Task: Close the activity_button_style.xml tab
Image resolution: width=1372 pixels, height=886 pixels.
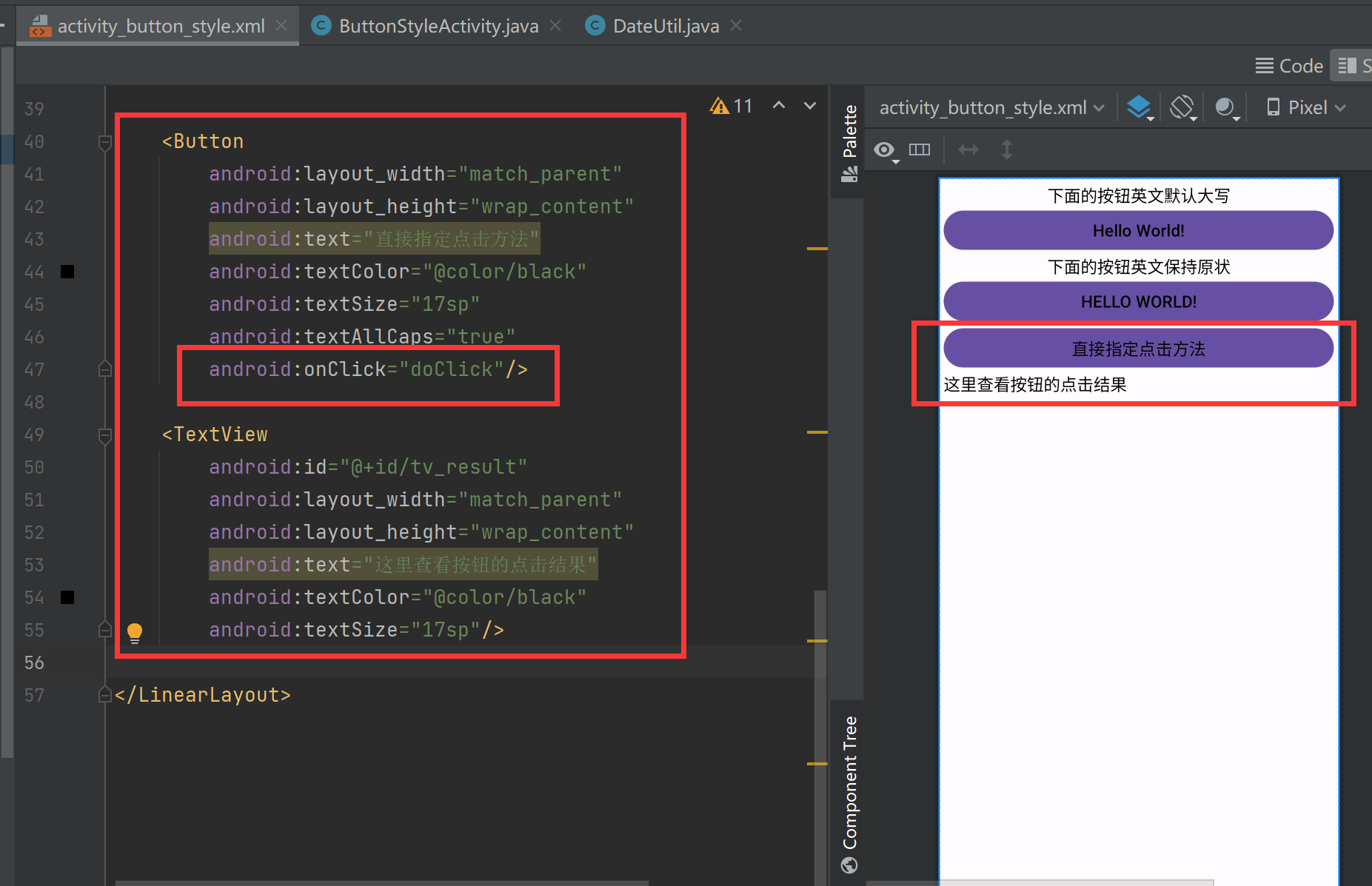Action: point(281,25)
